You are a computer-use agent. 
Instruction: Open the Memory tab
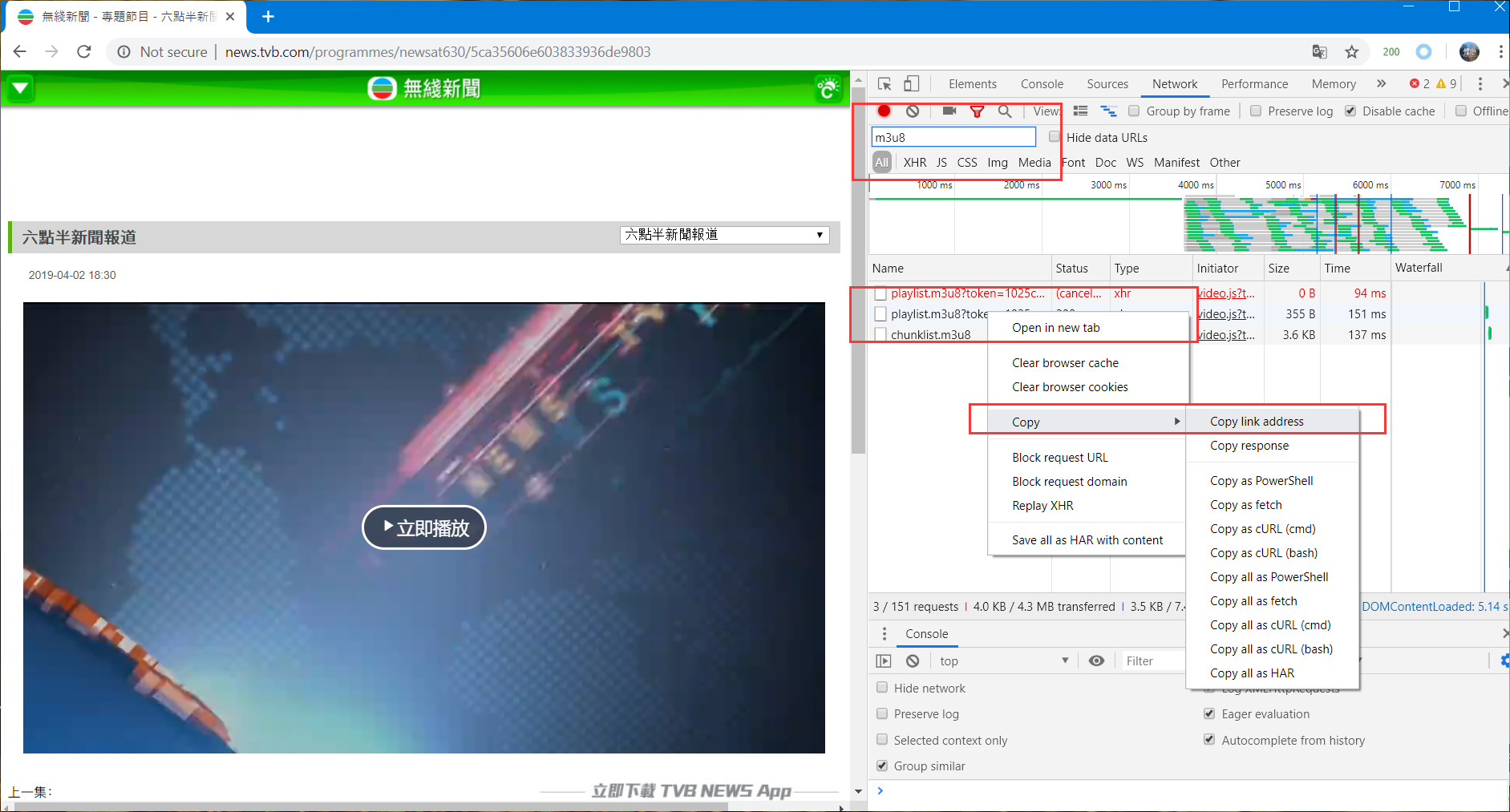tap(1334, 84)
